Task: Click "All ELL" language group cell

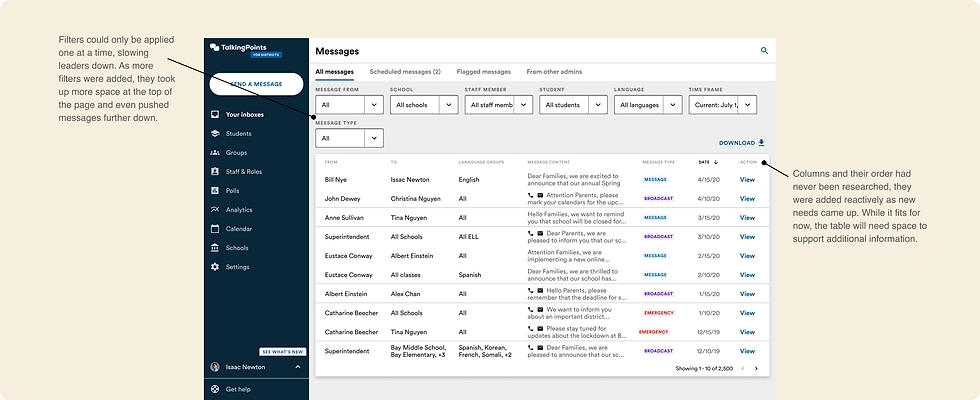Action: tap(468, 237)
